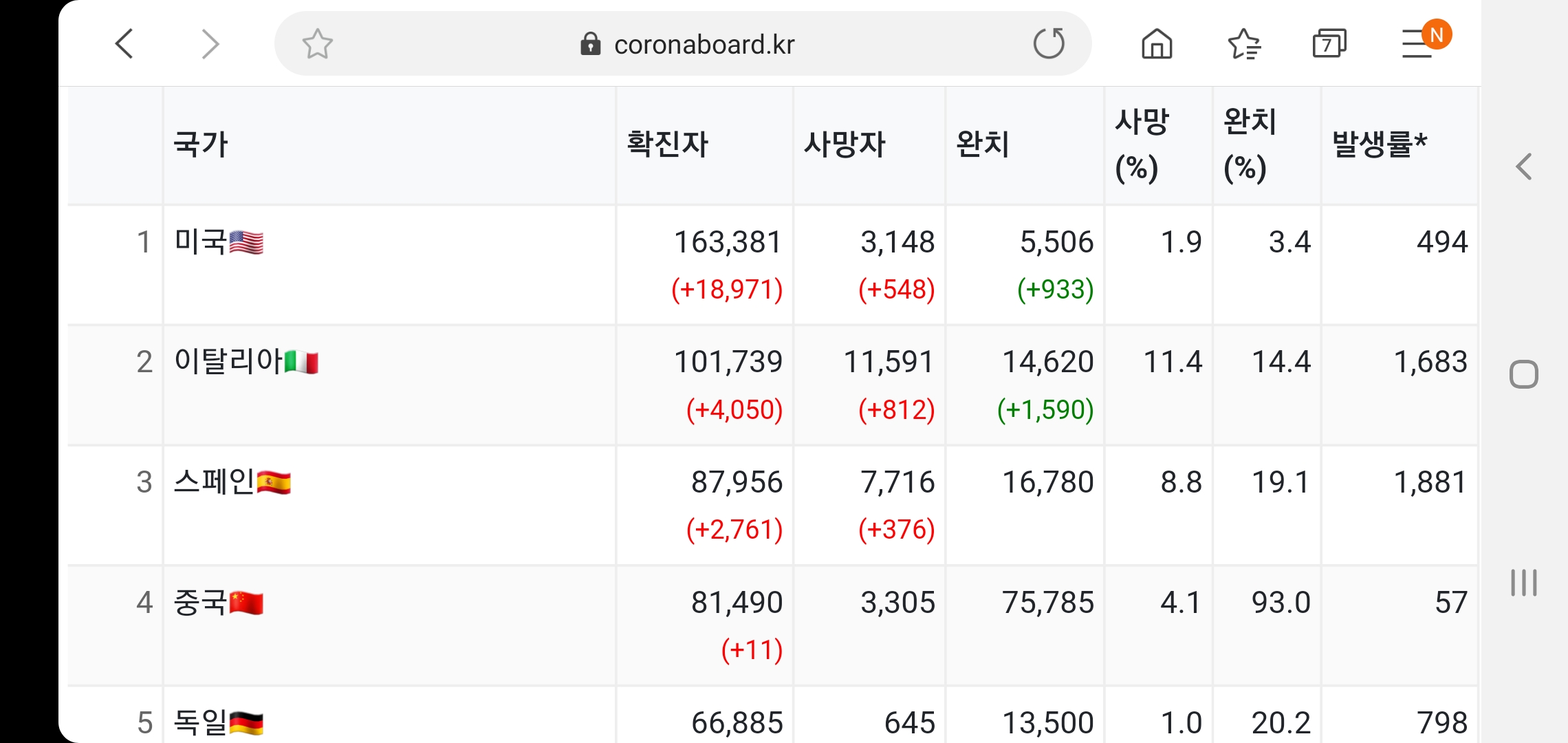The image size is (1568, 743).
Task: Sort by 국가 column header
Action: point(201,144)
